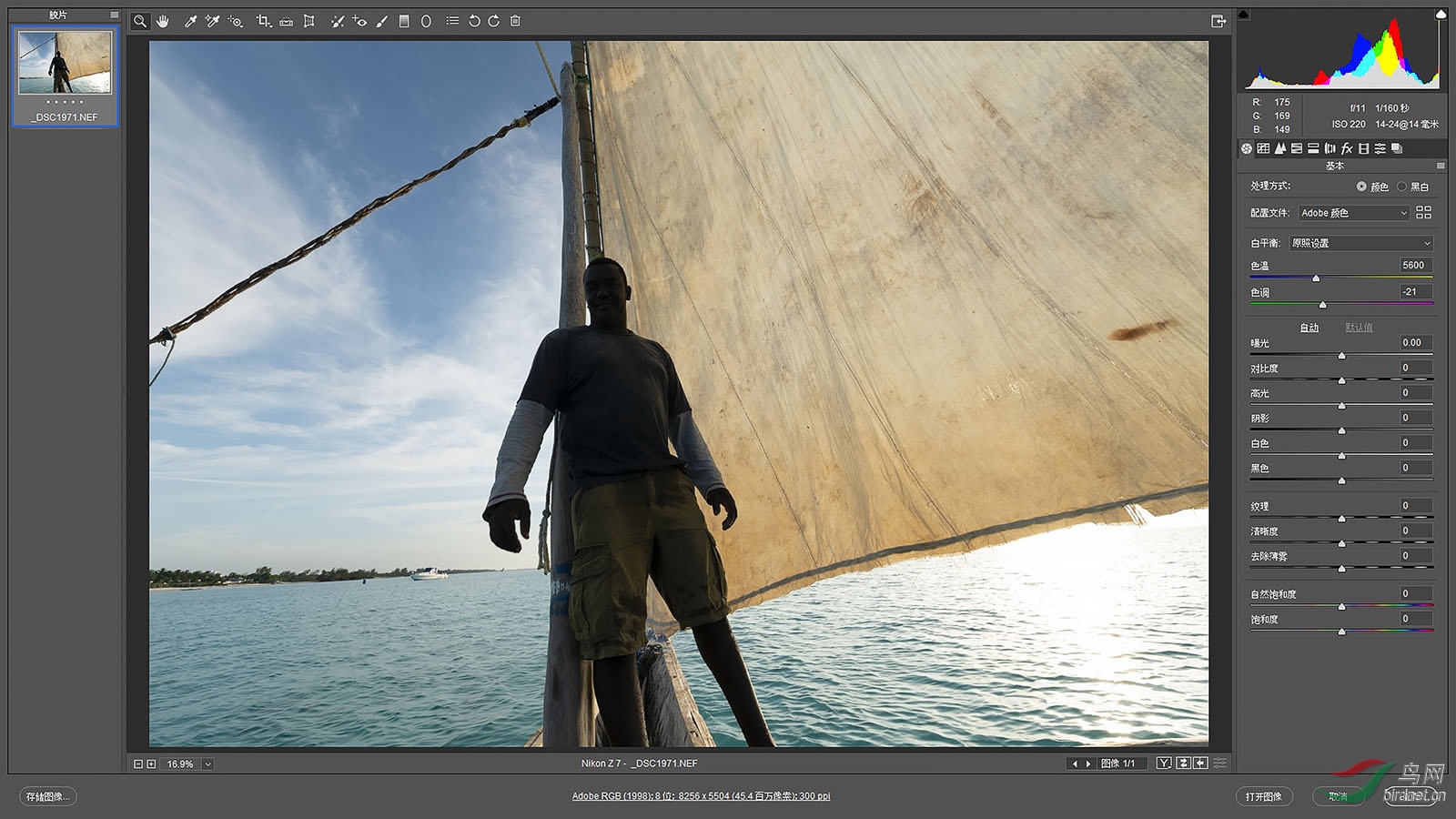Activate the Red Eye Removal tool
The image size is (1456, 819).
click(x=359, y=21)
